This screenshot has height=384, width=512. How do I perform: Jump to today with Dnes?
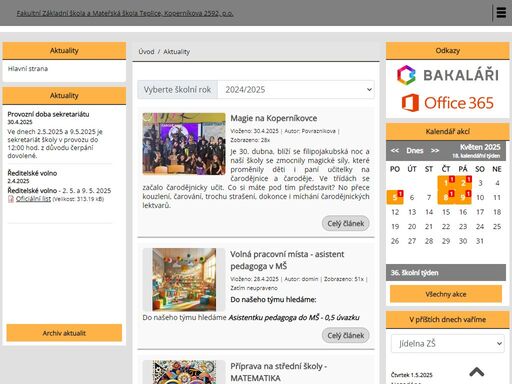[x=415, y=151]
